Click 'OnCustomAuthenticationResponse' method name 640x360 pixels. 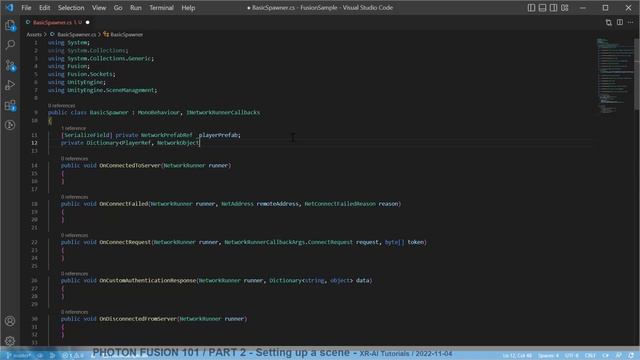pyautogui.click(x=148, y=280)
